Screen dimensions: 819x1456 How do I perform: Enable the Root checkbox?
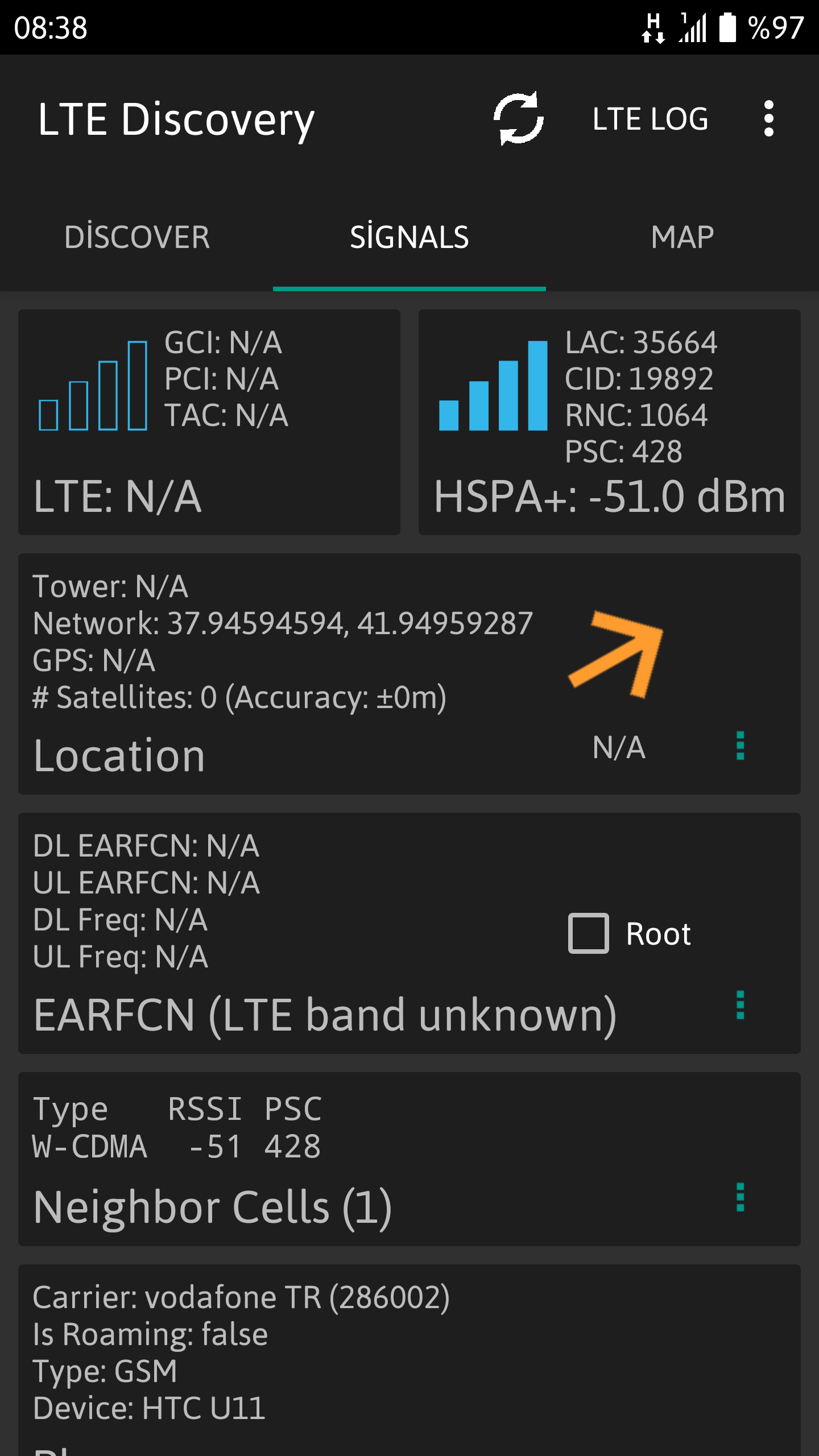(x=588, y=933)
